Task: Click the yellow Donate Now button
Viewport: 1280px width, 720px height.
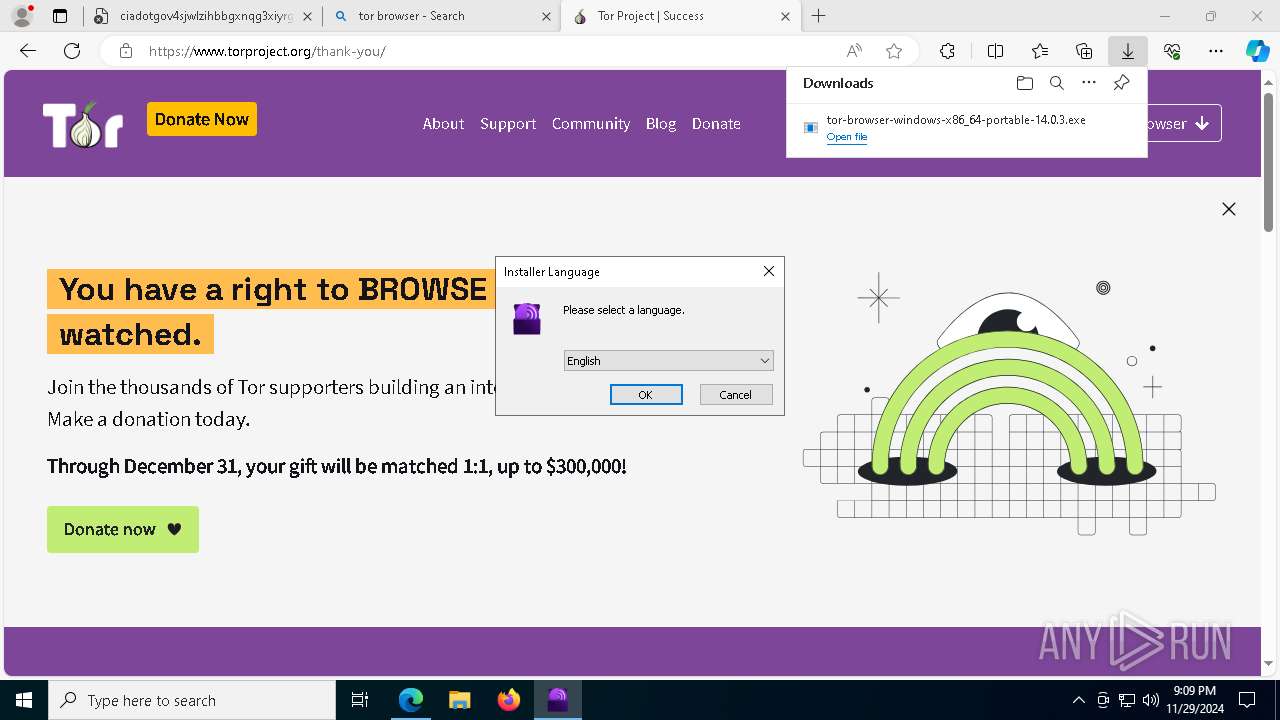Action: [x=202, y=119]
